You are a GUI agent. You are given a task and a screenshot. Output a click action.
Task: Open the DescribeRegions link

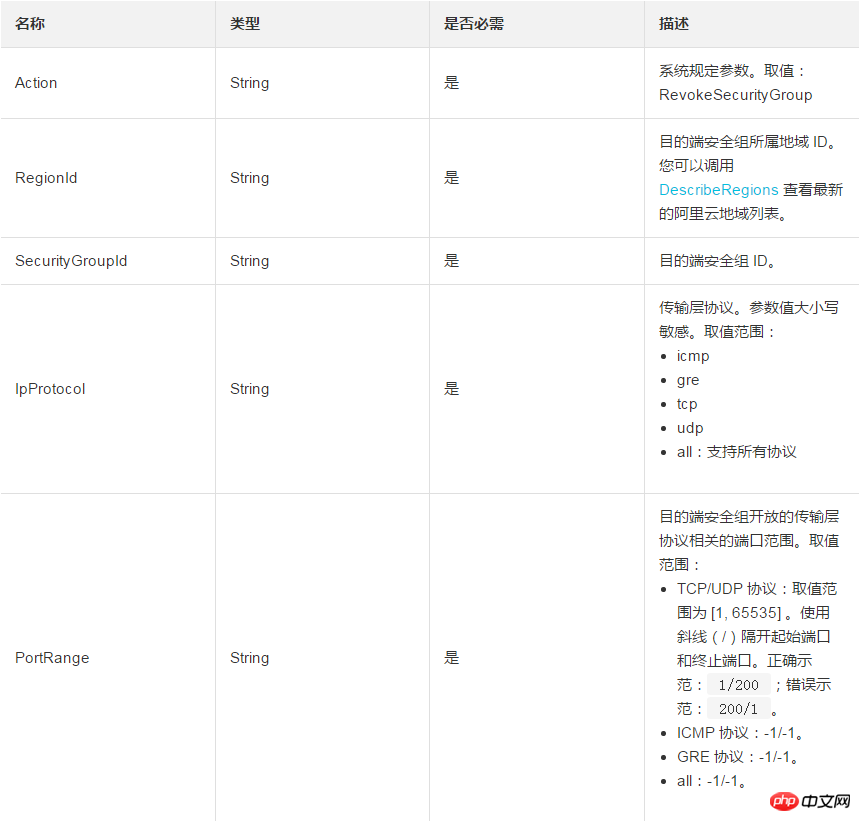pos(718,190)
